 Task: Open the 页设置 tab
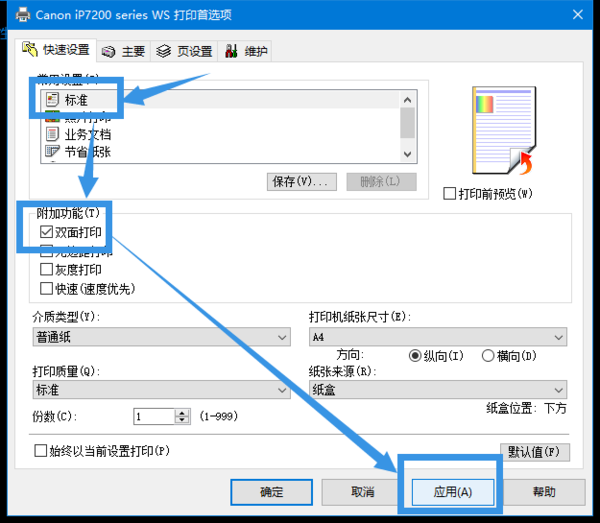(184, 51)
